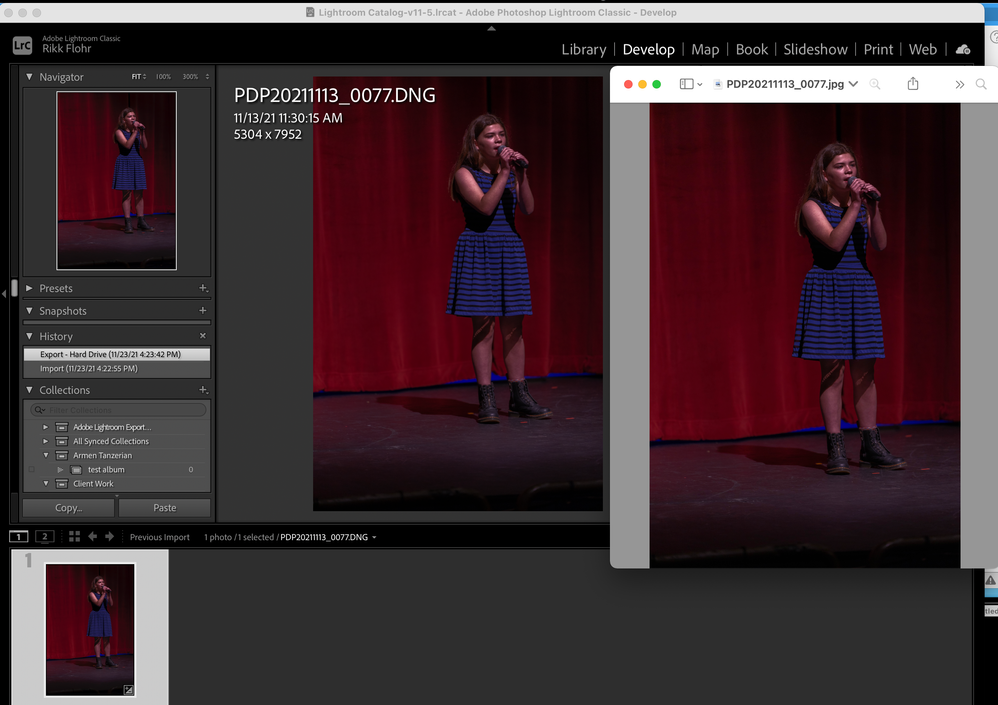Click the filmstrip grid view icon
This screenshot has height=705, width=998.
pyautogui.click(x=74, y=537)
